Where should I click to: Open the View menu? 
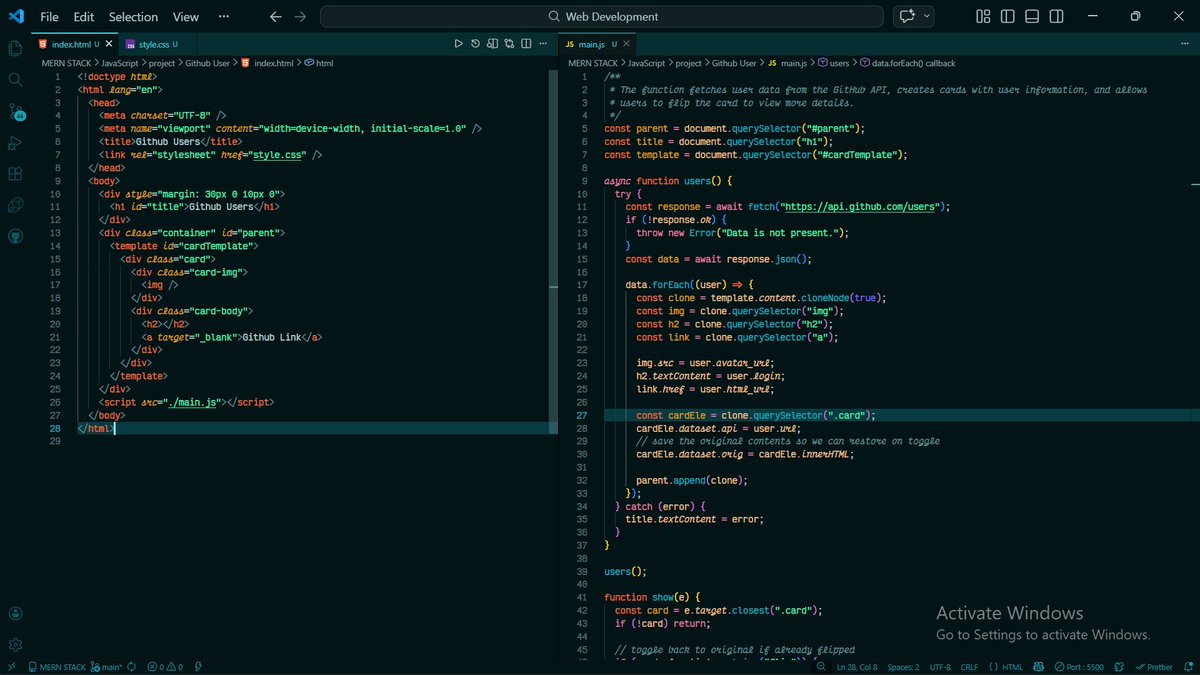[185, 16]
